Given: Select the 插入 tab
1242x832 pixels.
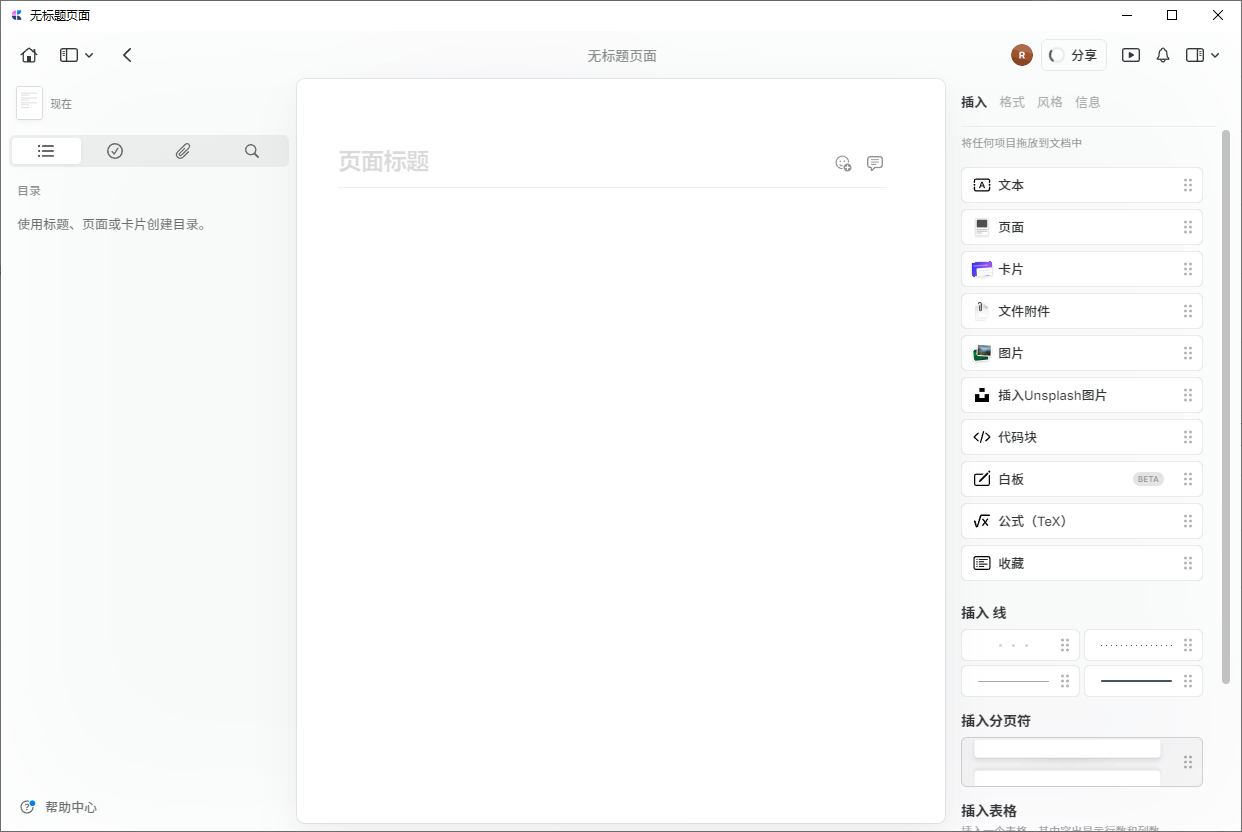Looking at the screenshot, I should pos(974,102).
